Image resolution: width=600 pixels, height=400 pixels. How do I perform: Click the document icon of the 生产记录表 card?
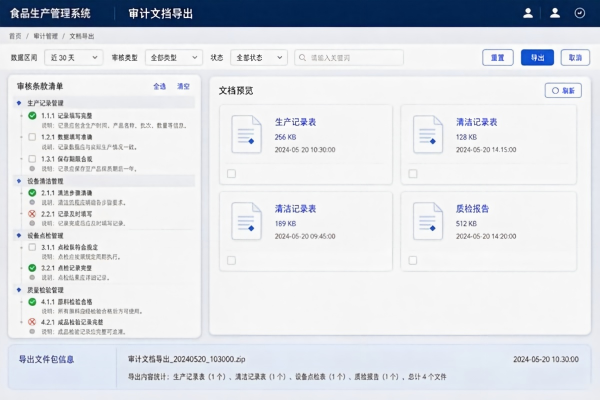point(246,134)
